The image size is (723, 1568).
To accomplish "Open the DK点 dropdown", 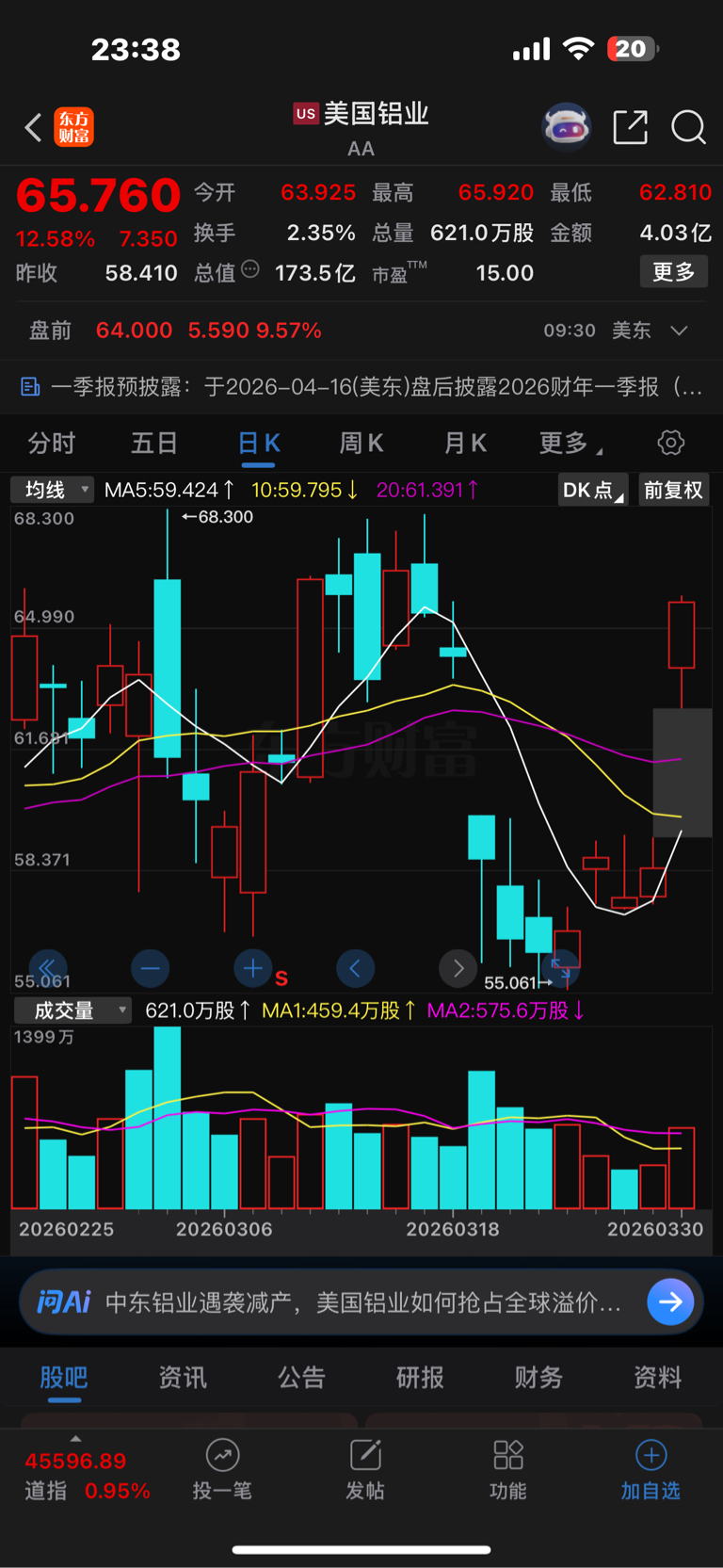I will coord(593,491).
